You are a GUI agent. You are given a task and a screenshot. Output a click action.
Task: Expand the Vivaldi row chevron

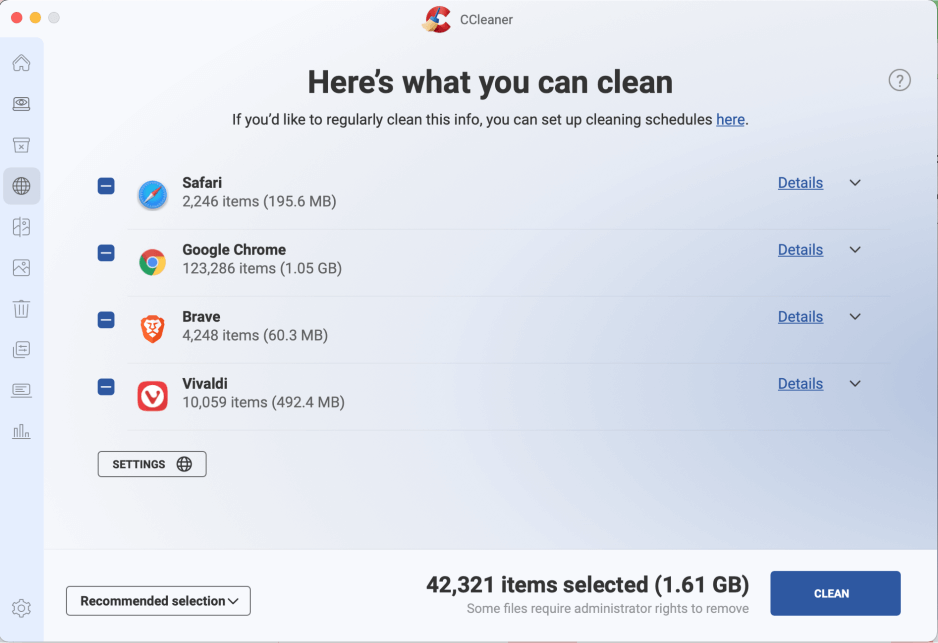point(855,384)
